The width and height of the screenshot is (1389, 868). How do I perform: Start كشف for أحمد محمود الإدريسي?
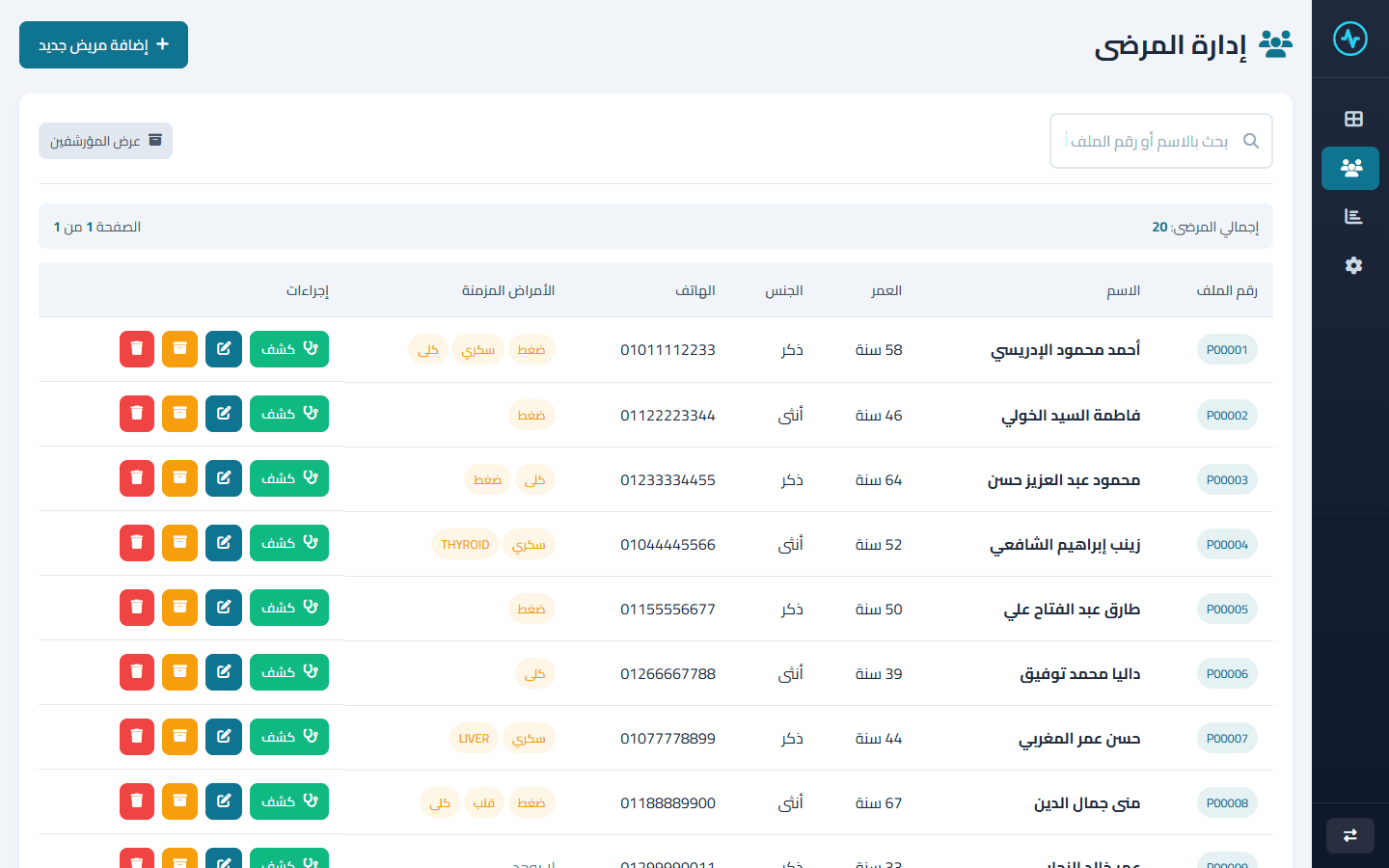click(x=289, y=349)
